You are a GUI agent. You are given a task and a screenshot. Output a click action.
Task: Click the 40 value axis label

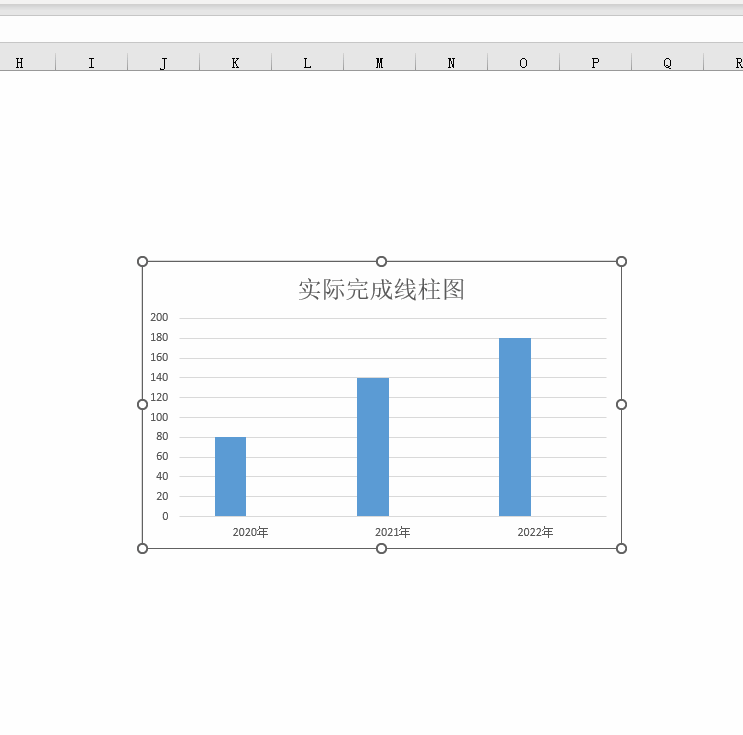[162, 476]
